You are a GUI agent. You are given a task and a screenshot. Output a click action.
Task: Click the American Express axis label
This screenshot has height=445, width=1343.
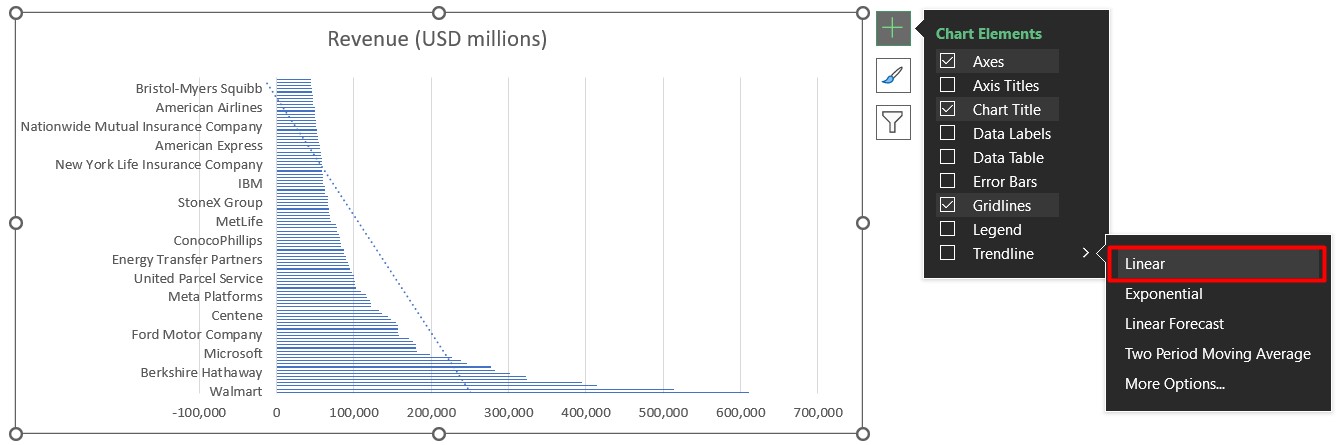[x=209, y=145]
